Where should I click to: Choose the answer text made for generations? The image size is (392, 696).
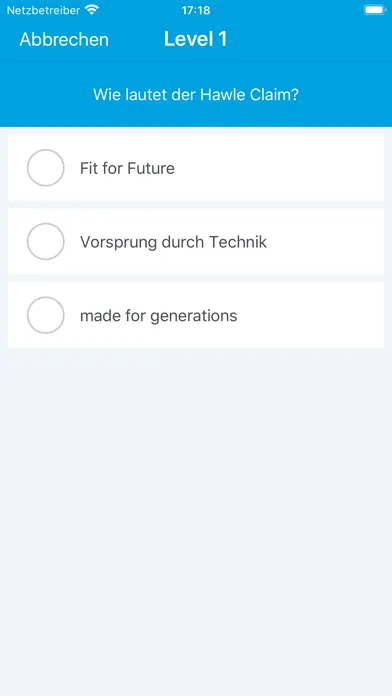coord(158,316)
